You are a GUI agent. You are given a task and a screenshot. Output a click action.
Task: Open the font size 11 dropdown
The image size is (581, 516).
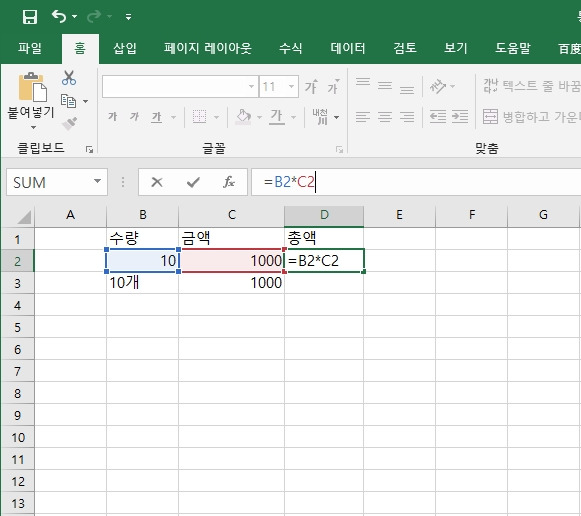click(292, 87)
